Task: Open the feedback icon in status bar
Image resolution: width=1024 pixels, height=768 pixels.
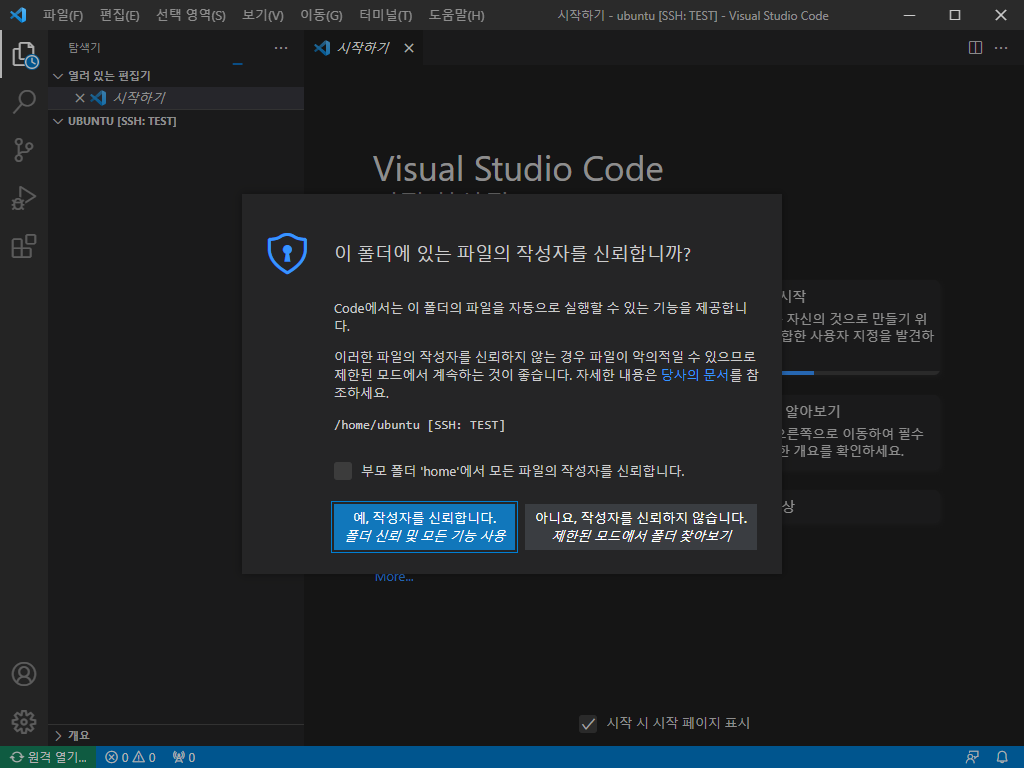Action: click(972, 758)
